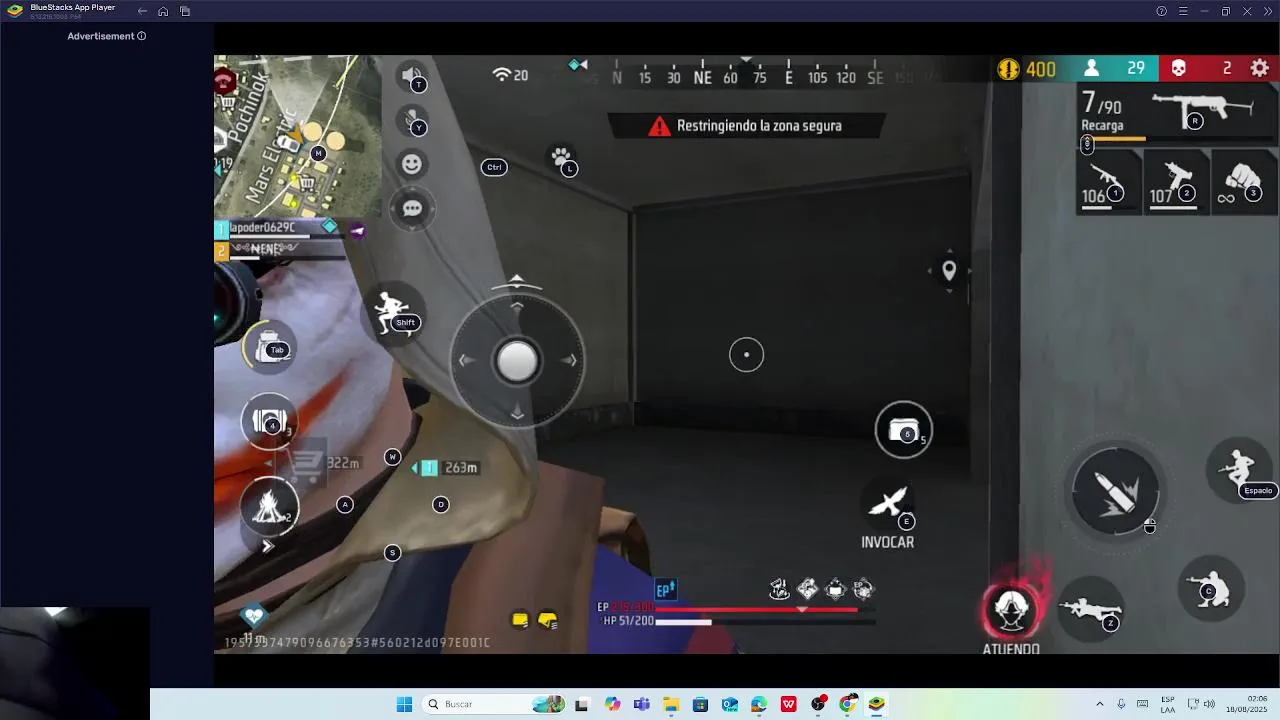Tap the 400 gold coin counter
The image size is (1280, 720).
[x=1027, y=69]
